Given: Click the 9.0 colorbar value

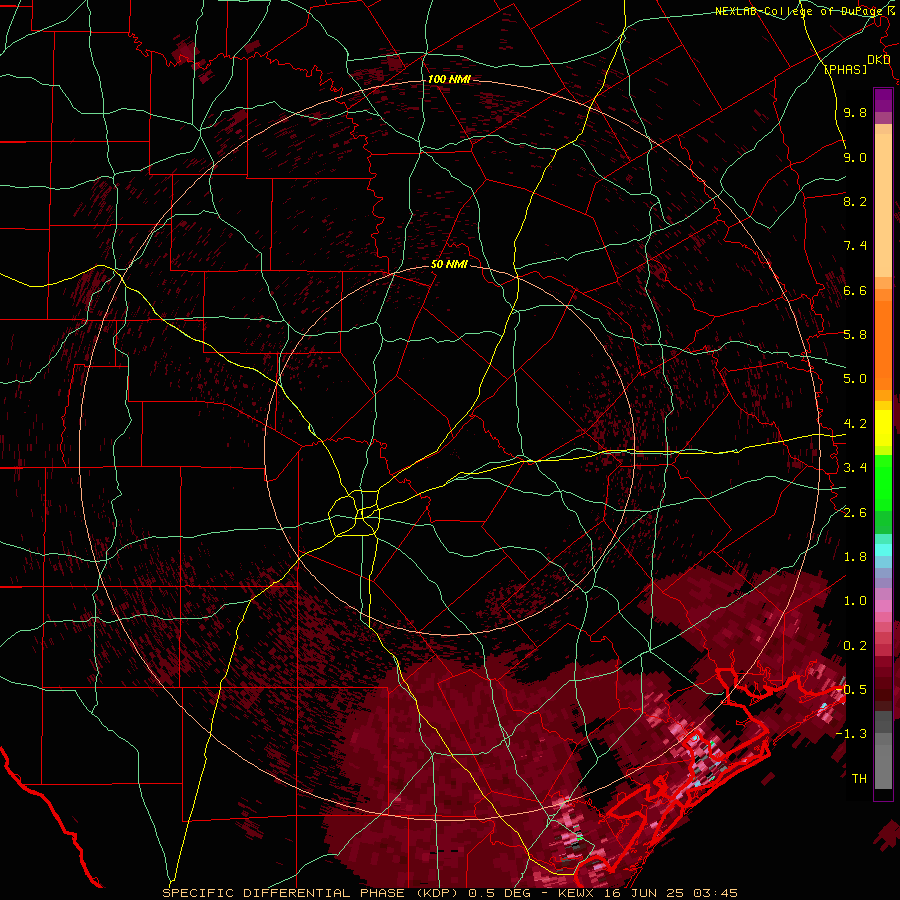Looking at the screenshot, I should click(855, 158).
